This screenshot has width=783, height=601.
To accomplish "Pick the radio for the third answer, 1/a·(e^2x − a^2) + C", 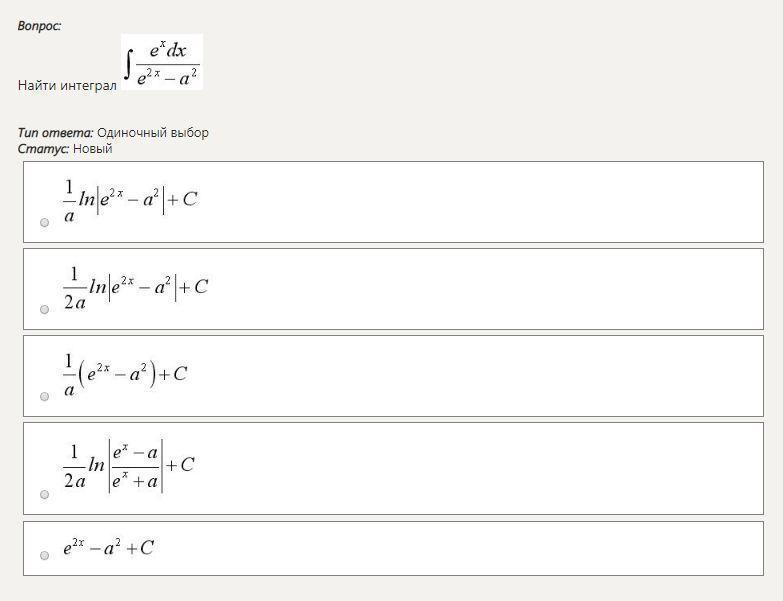I will [44, 397].
